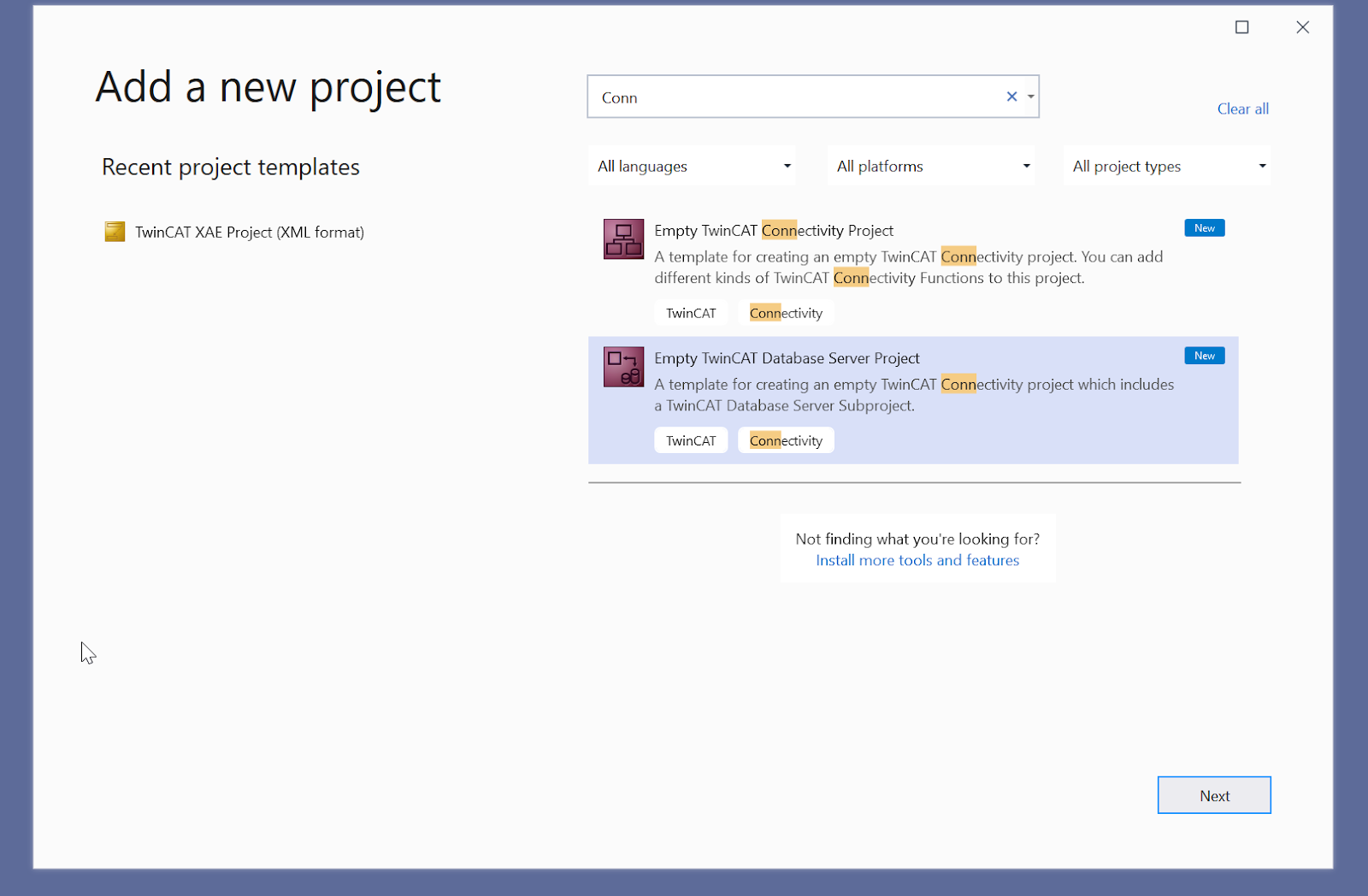The height and width of the screenshot is (896, 1368).
Task: Click Connectivity tag under Database Server Project
Action: pyautogui.click(x=786, y=440)
